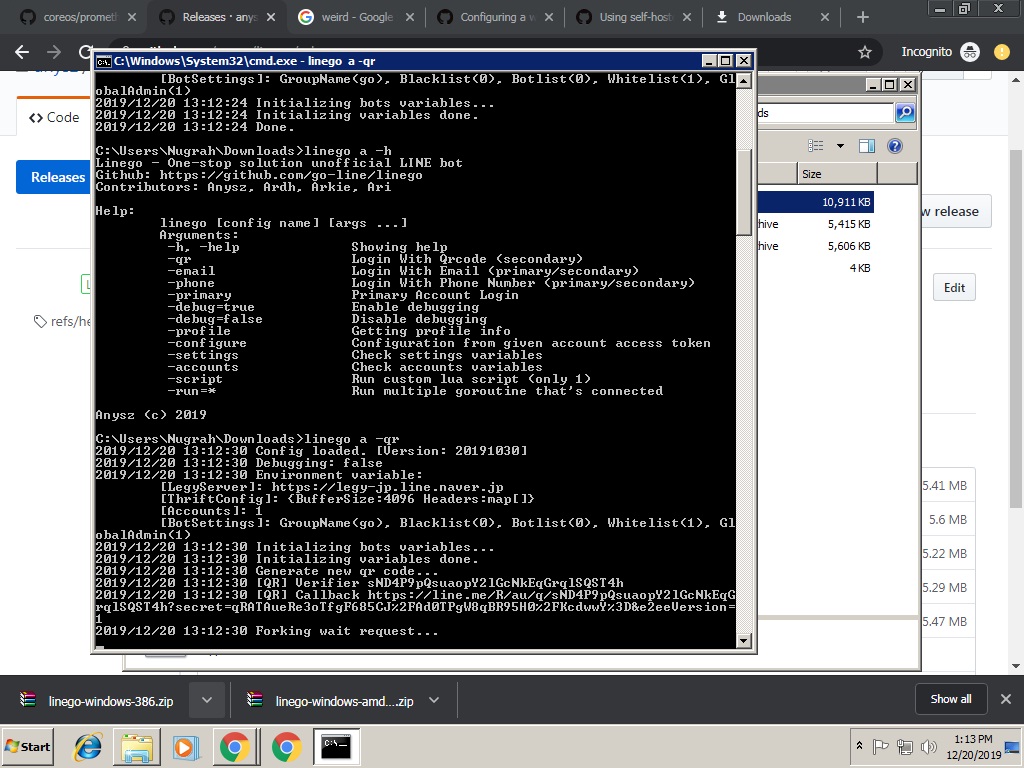Switch to the Configuring a webhook tab
This screenshot has width=1024, height=768.
[x=496, y=18]
